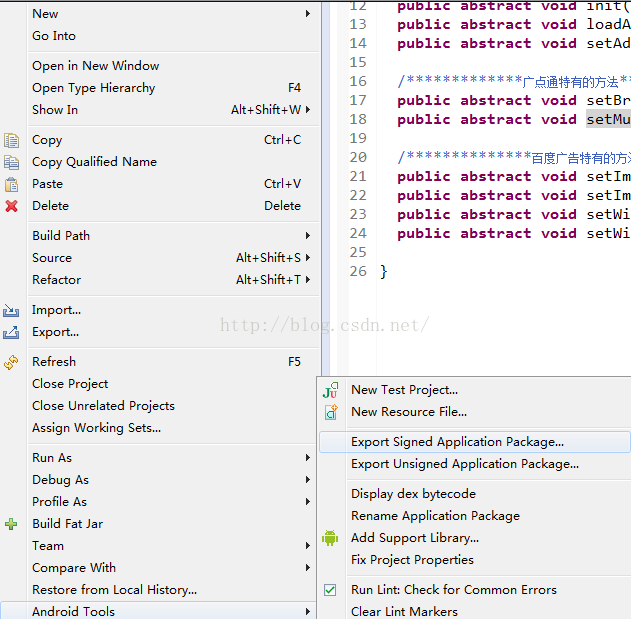This screenshot has width=631, height=619.
Task: Click the Import icon
Action: 12,310
